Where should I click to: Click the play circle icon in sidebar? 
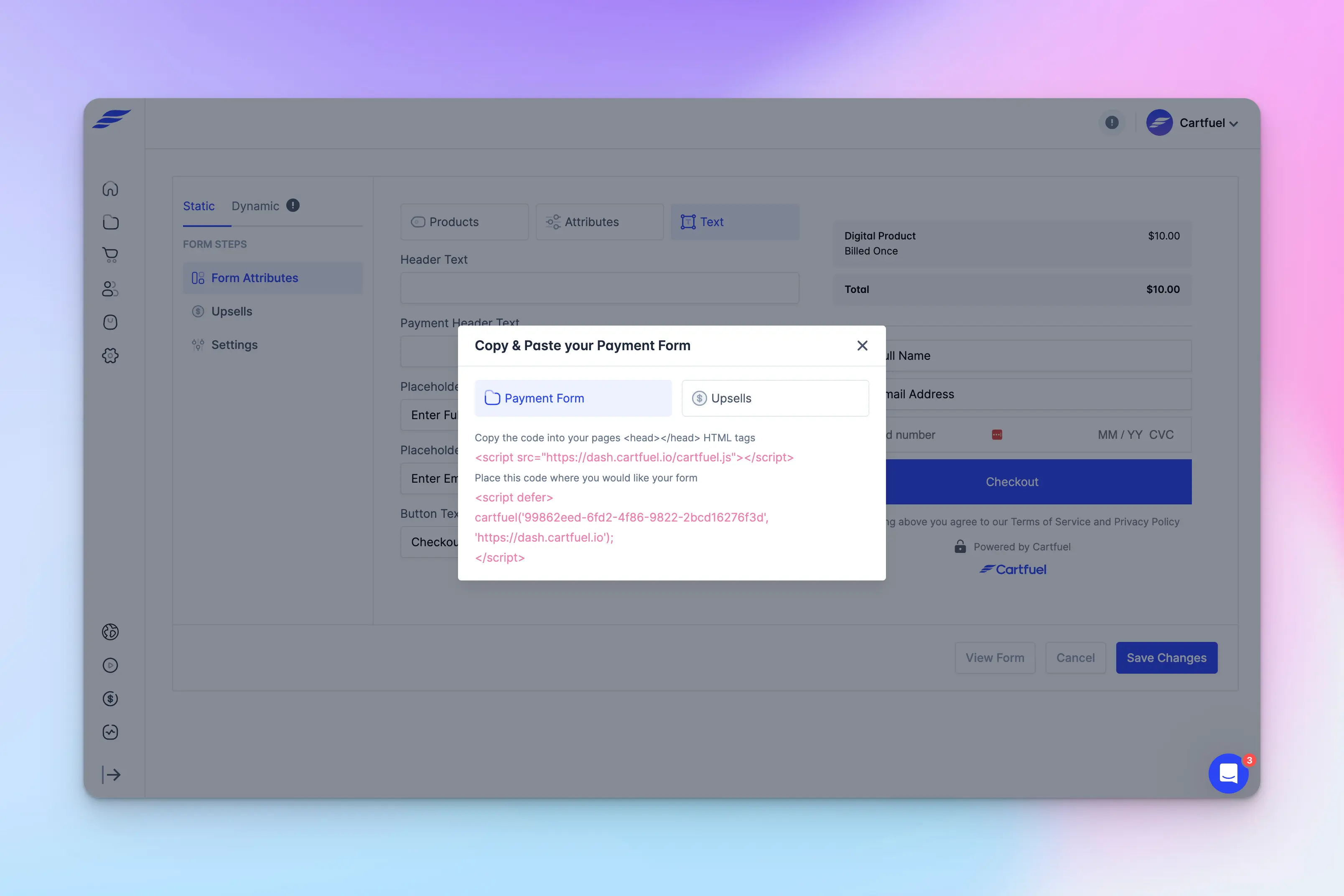(x=110, y=665)
